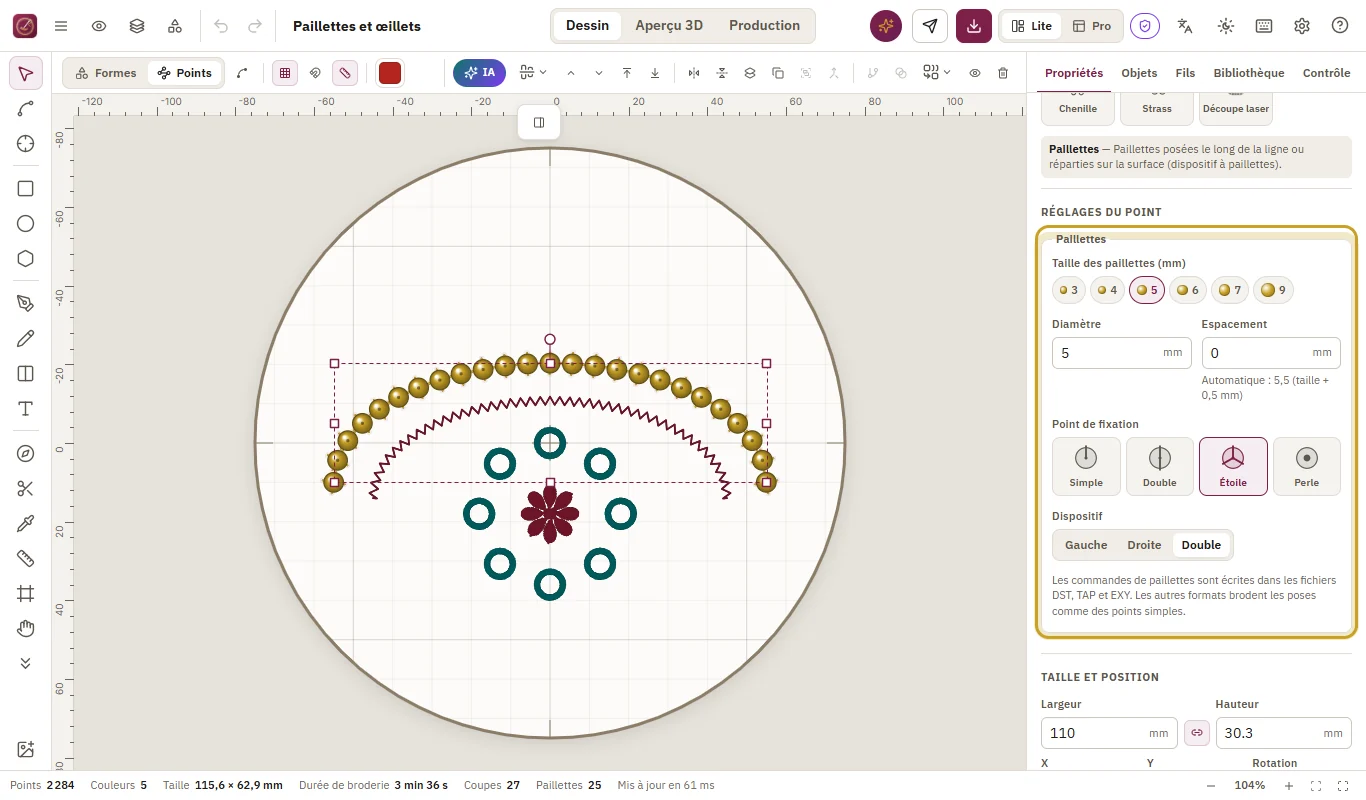Select the Text tool in left toolbar
This screenshot has height=800, width=1366.
(26, 409)
